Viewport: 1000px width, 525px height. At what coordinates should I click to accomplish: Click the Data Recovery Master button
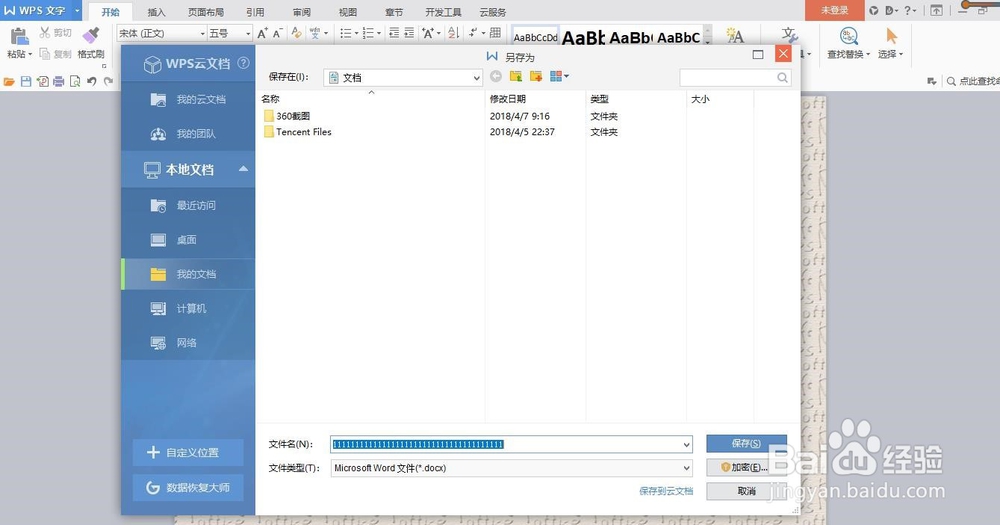188,487
